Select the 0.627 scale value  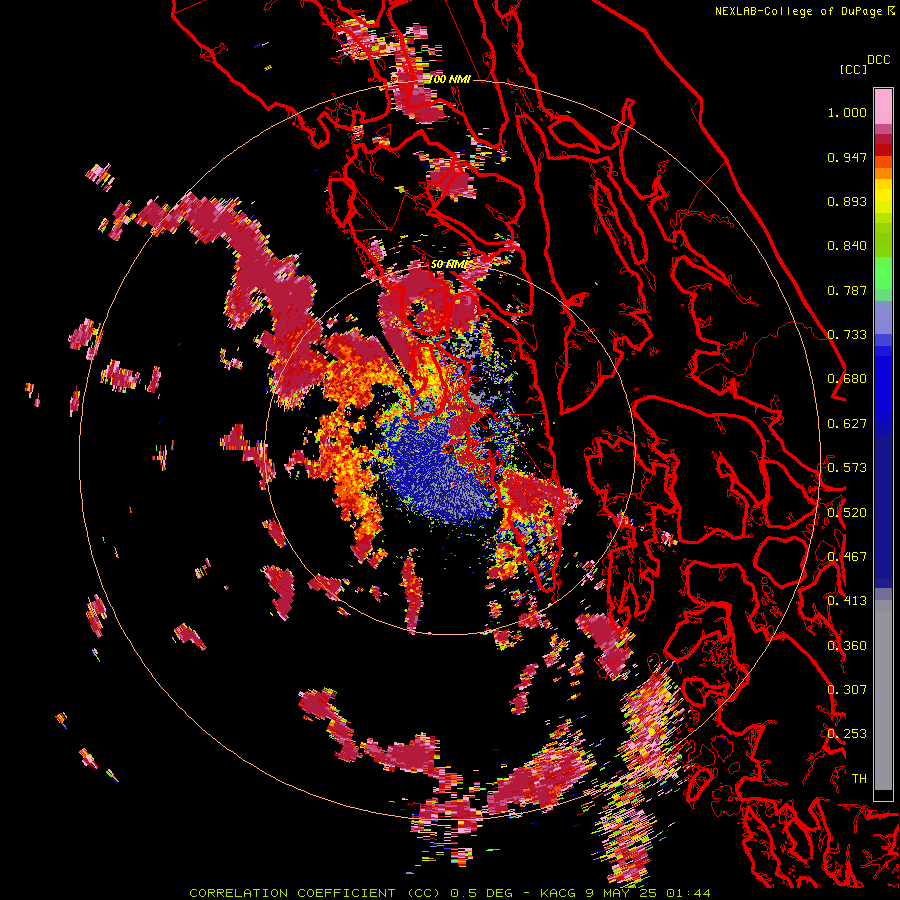[847, 424]
